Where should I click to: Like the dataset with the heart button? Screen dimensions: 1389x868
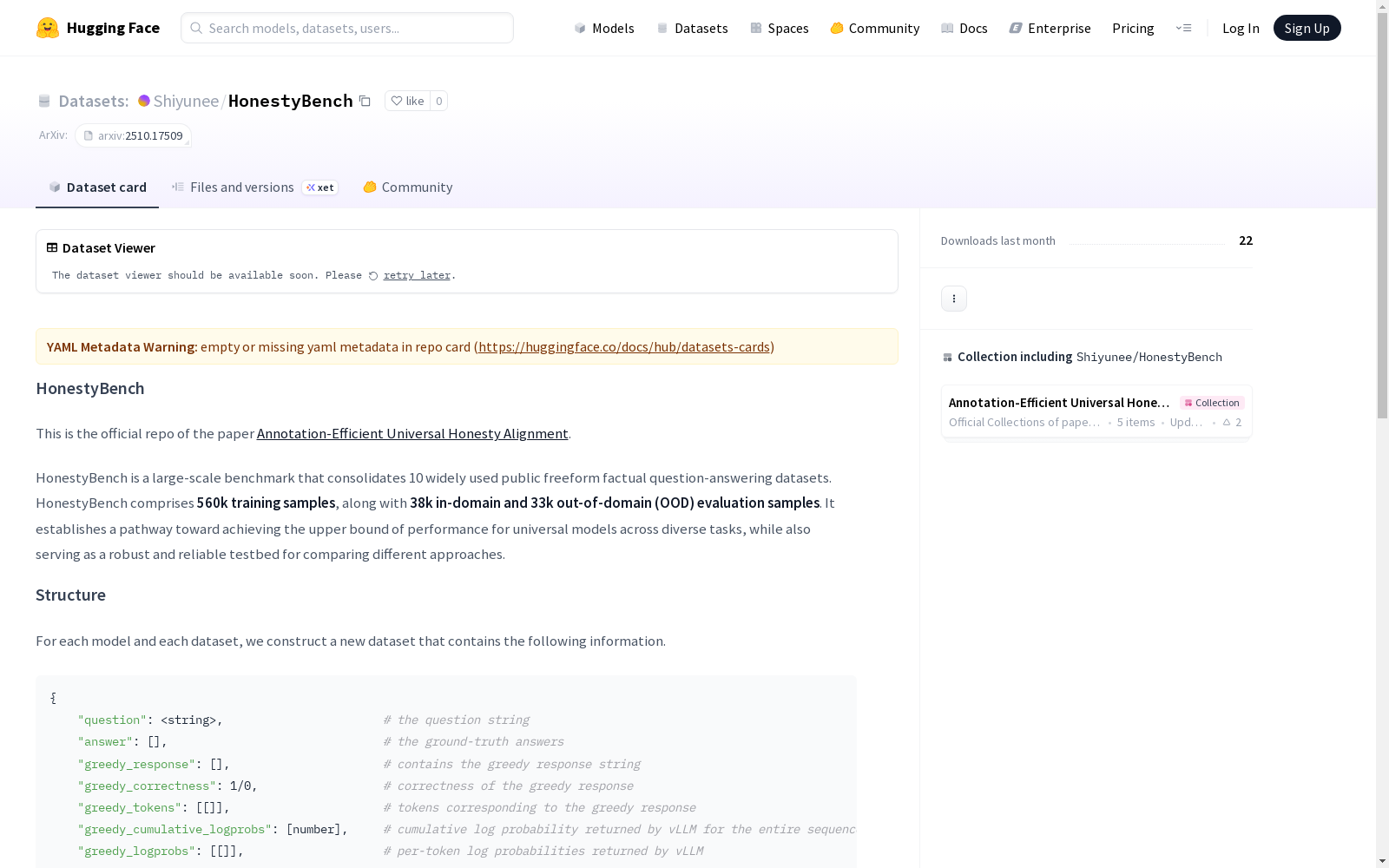[x=407, y=101]
